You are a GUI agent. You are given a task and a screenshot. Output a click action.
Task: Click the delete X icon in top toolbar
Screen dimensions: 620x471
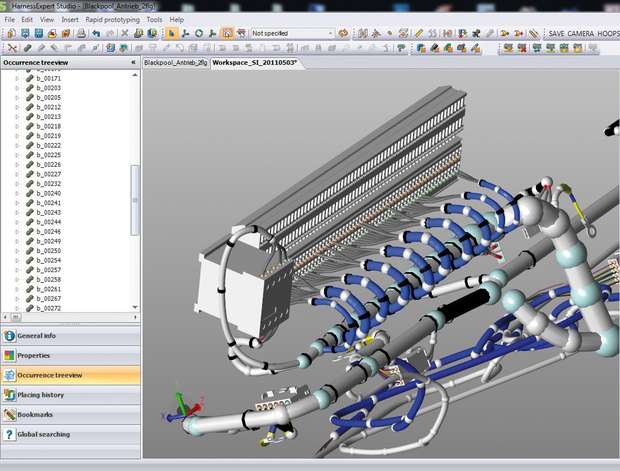pyautogui.click(x=125, y=33)
